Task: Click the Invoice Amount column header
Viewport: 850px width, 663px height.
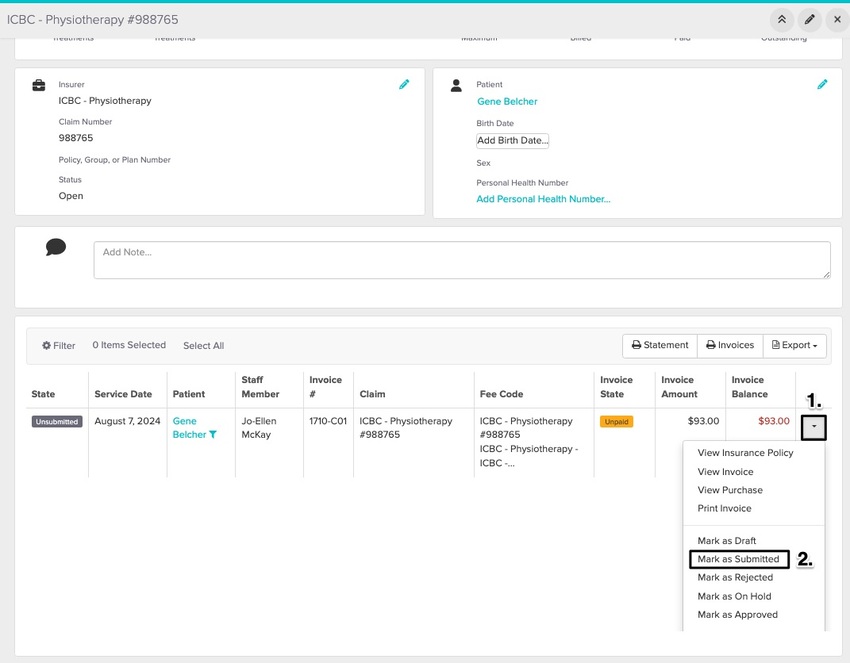Action: coord(679,387)
